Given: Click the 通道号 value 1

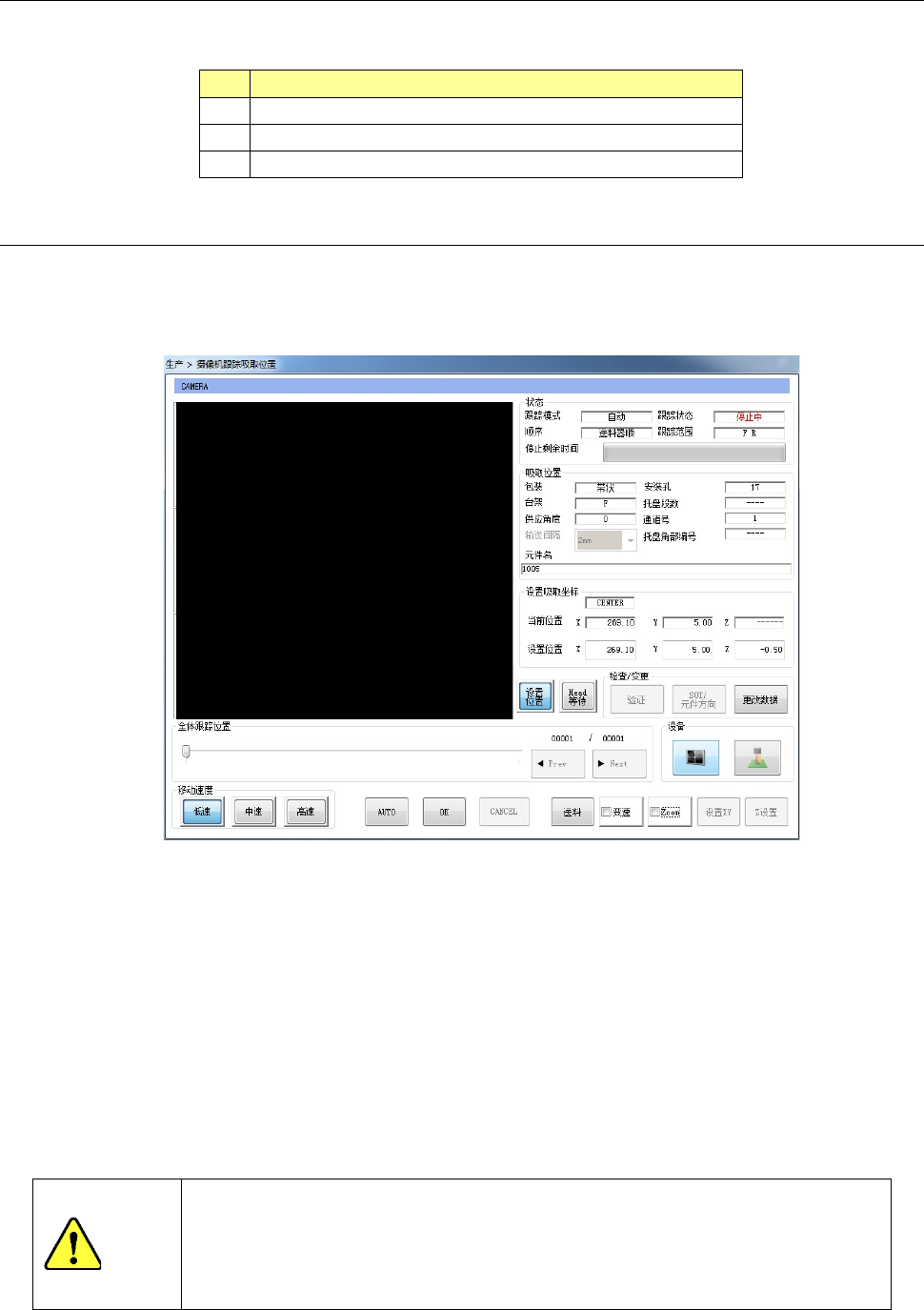Looking at the screenshot, I should click(755, 518).
